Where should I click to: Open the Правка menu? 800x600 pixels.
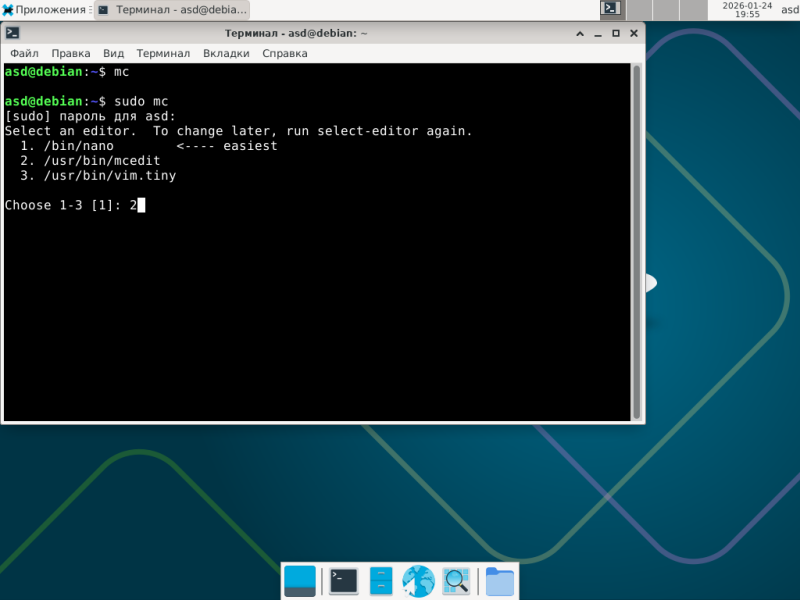(70, 54)
